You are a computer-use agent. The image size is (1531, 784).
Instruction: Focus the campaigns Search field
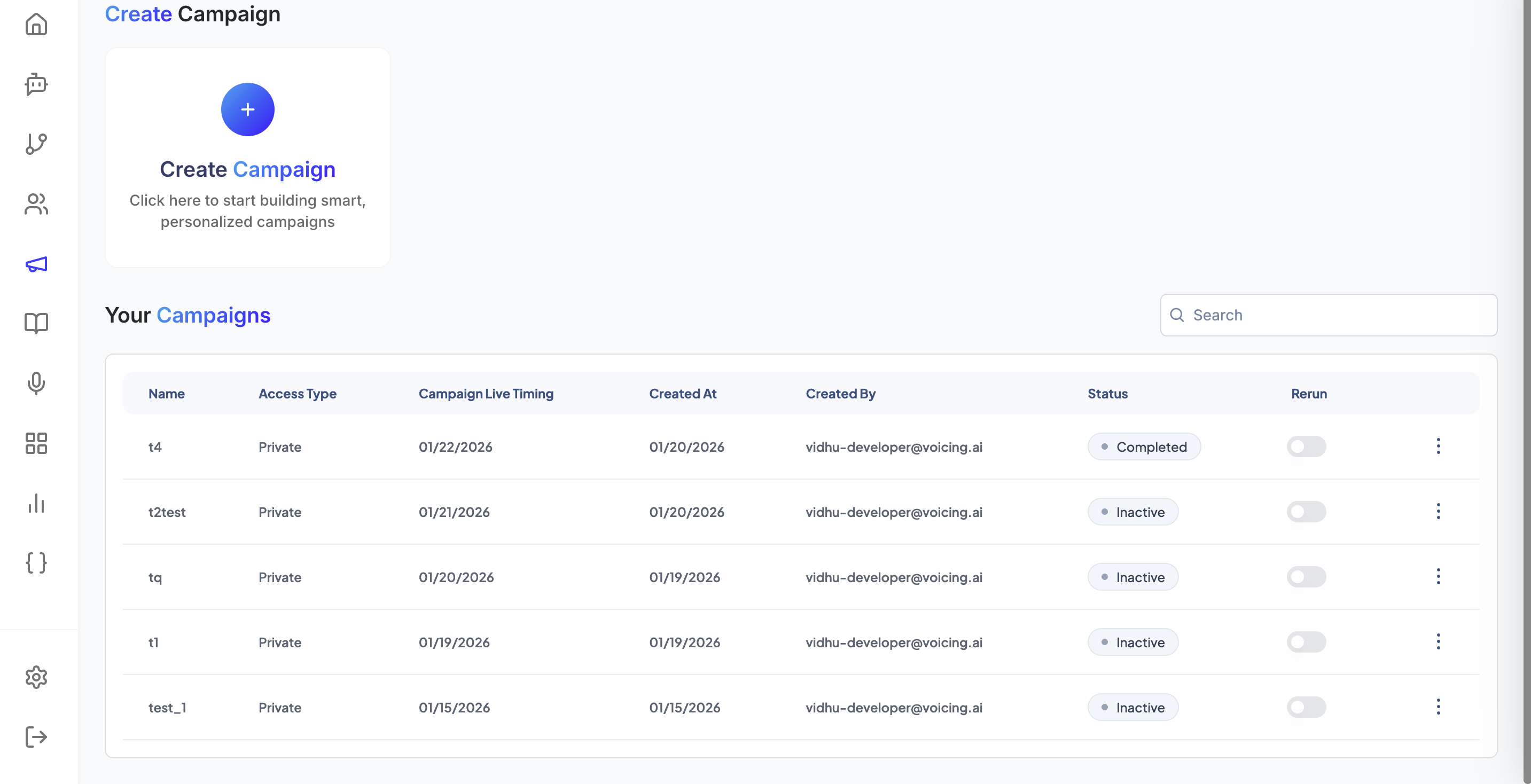tap(1337, 315)
